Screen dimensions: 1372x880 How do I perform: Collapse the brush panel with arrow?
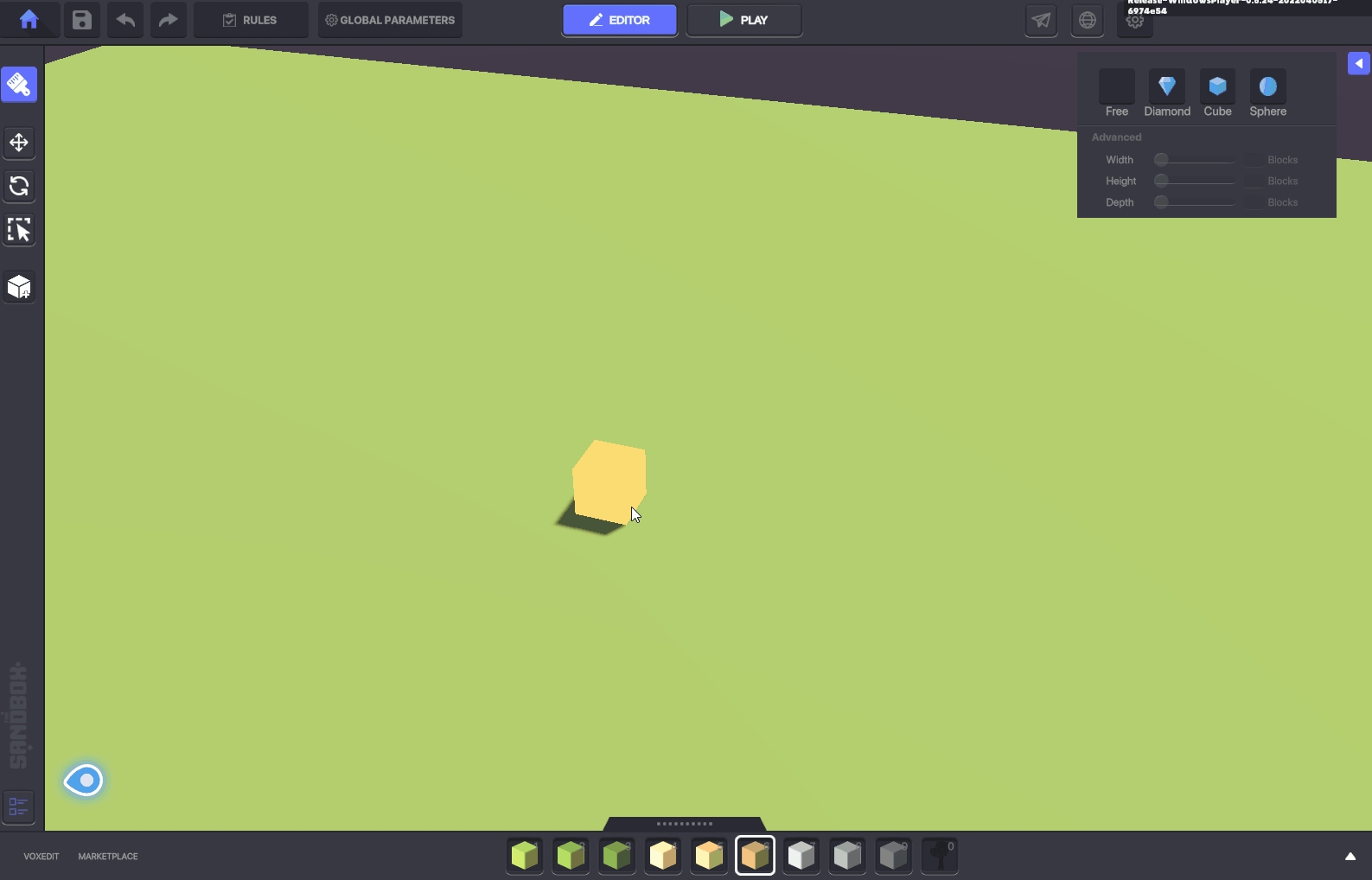[x=1358, y=63]
